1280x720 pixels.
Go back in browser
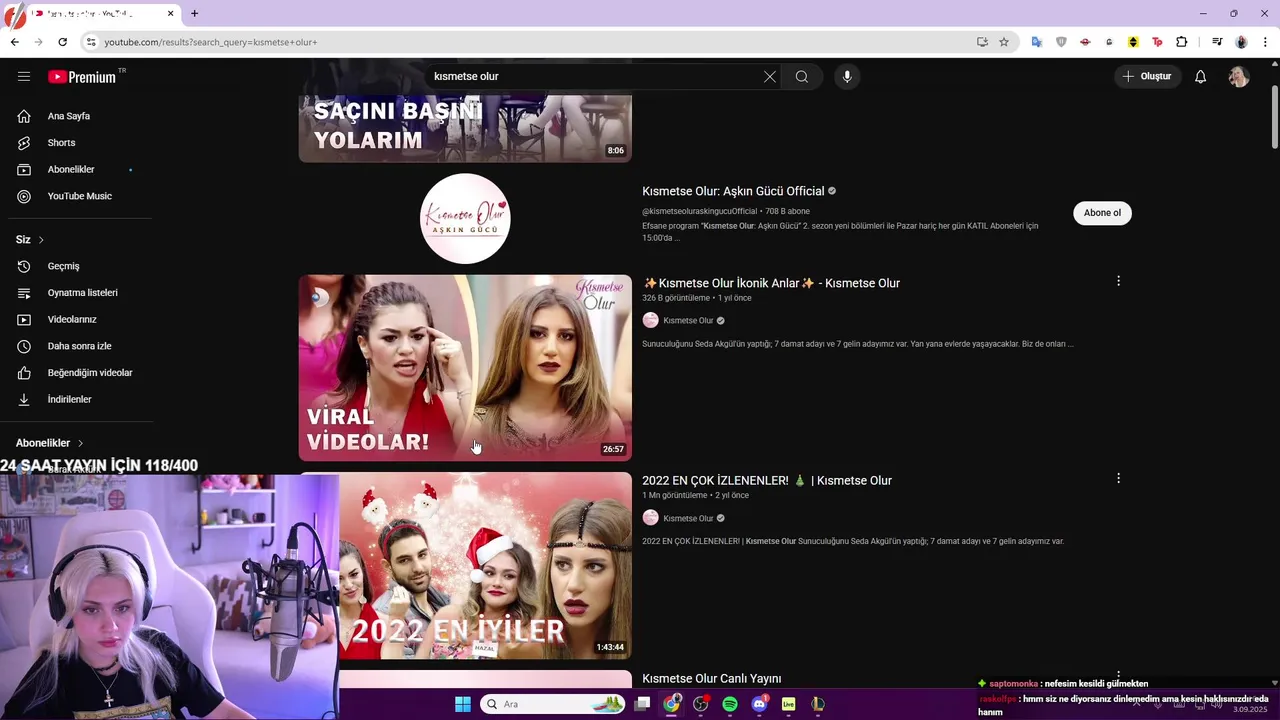(14, 42)
